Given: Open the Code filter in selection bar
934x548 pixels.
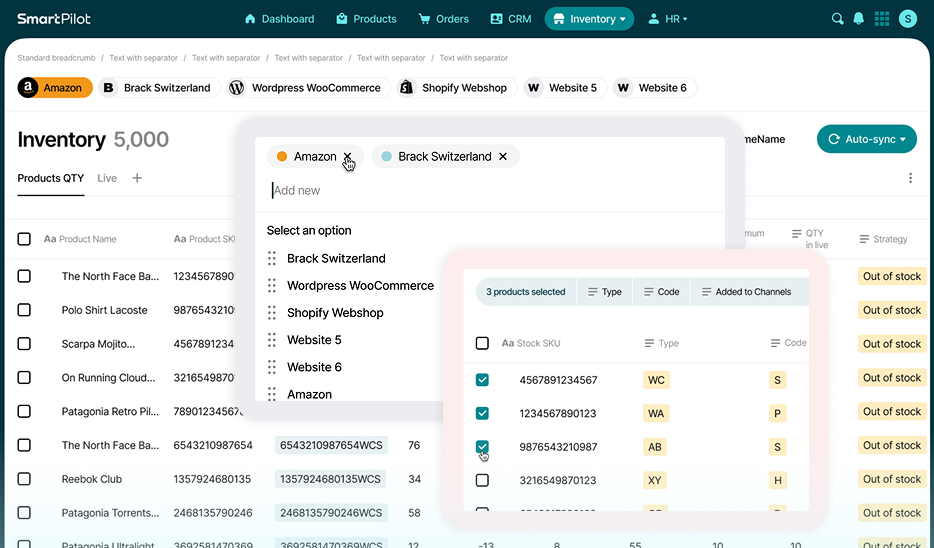Looking at the screenshot, I should [x=661, y=292].
